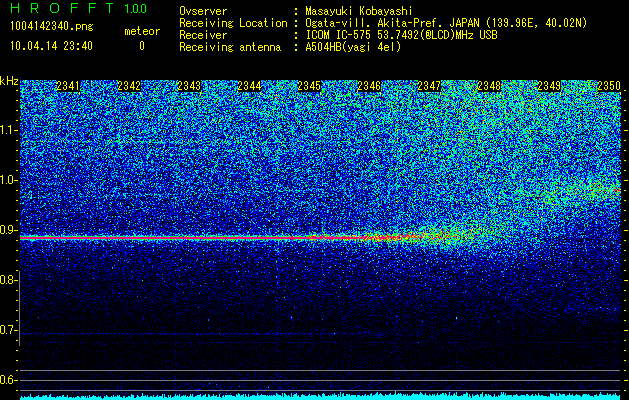
Task: Click the 0.8 kHz axis label
Action: click(8, 280)
